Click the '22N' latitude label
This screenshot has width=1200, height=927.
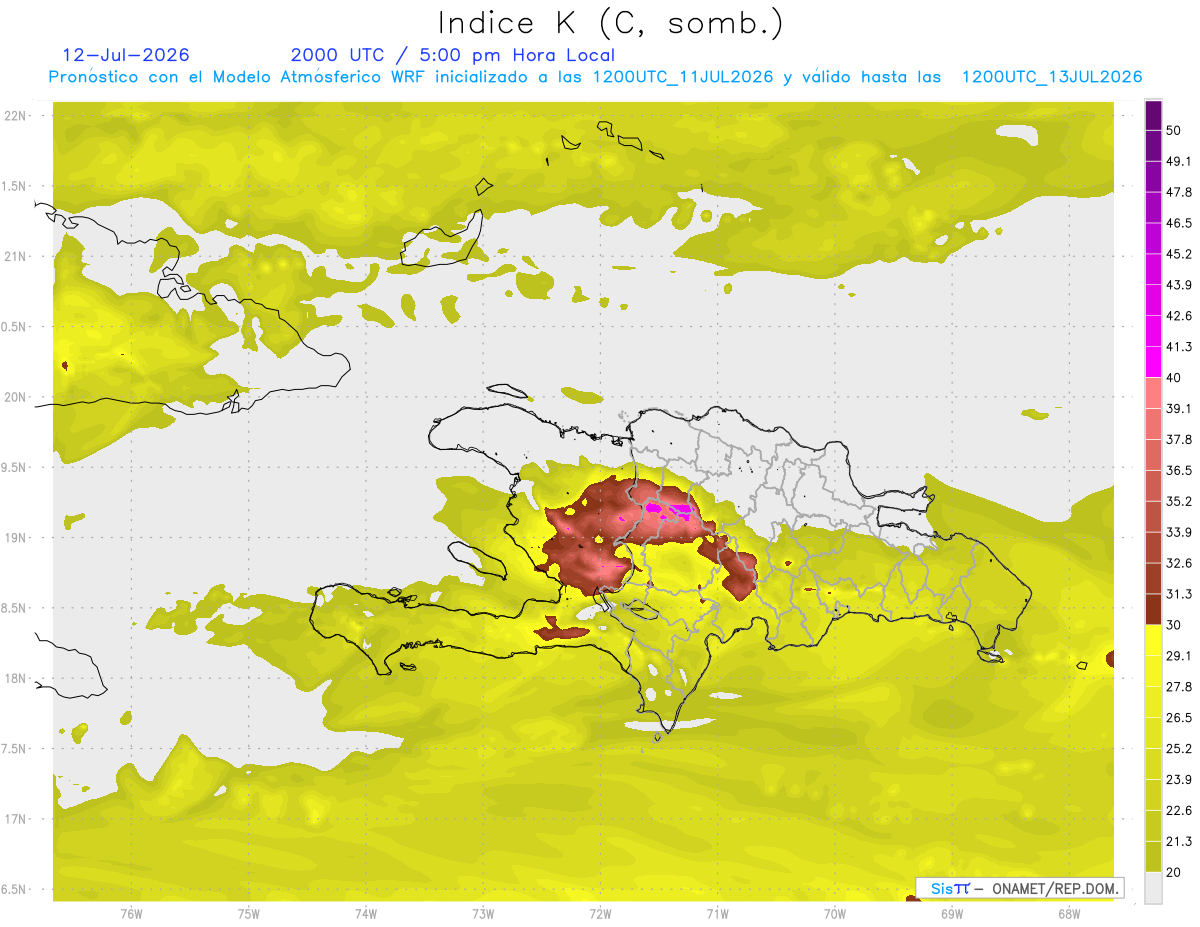click(15, 116)
